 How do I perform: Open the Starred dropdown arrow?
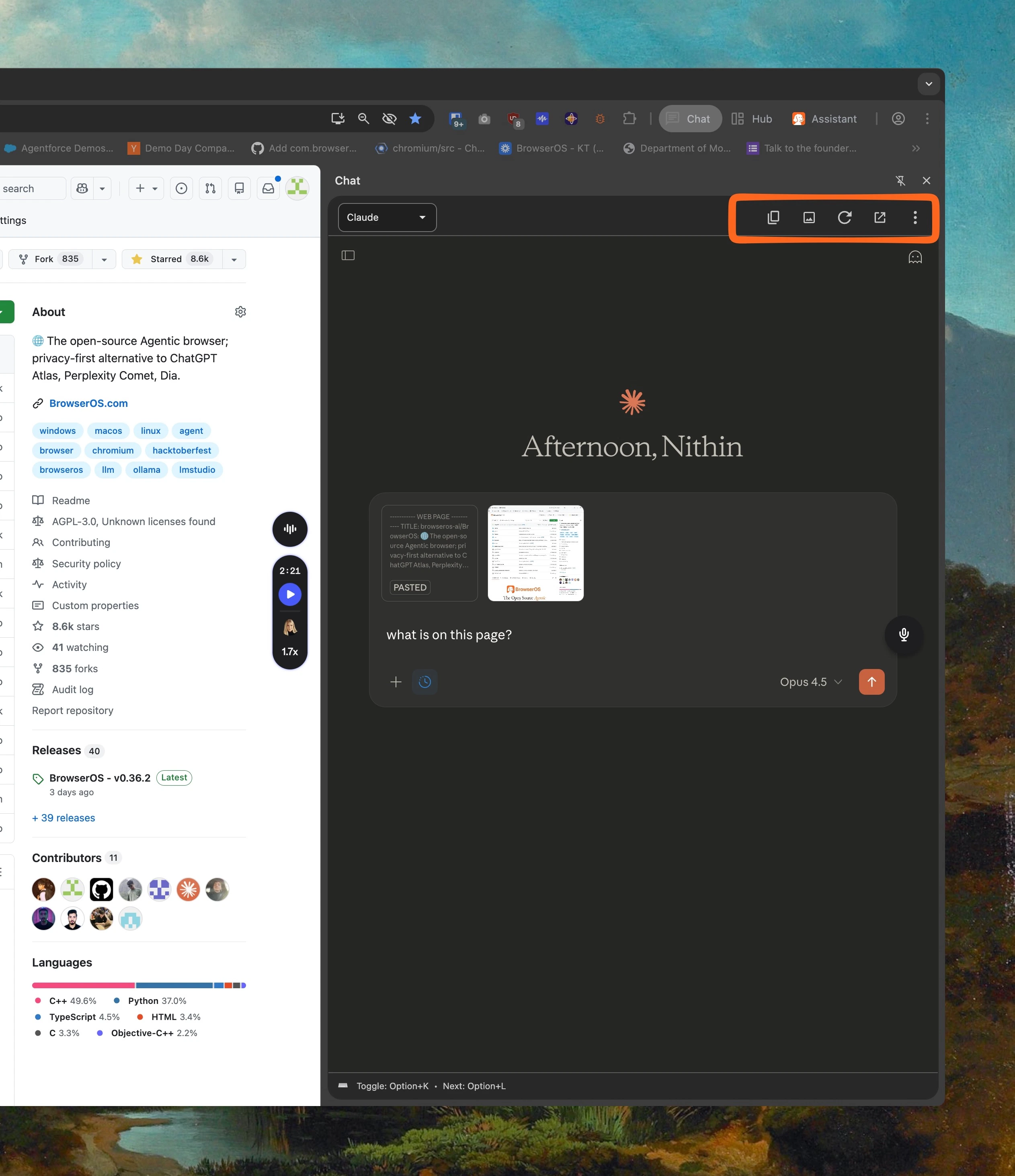[x=234, y=259]
